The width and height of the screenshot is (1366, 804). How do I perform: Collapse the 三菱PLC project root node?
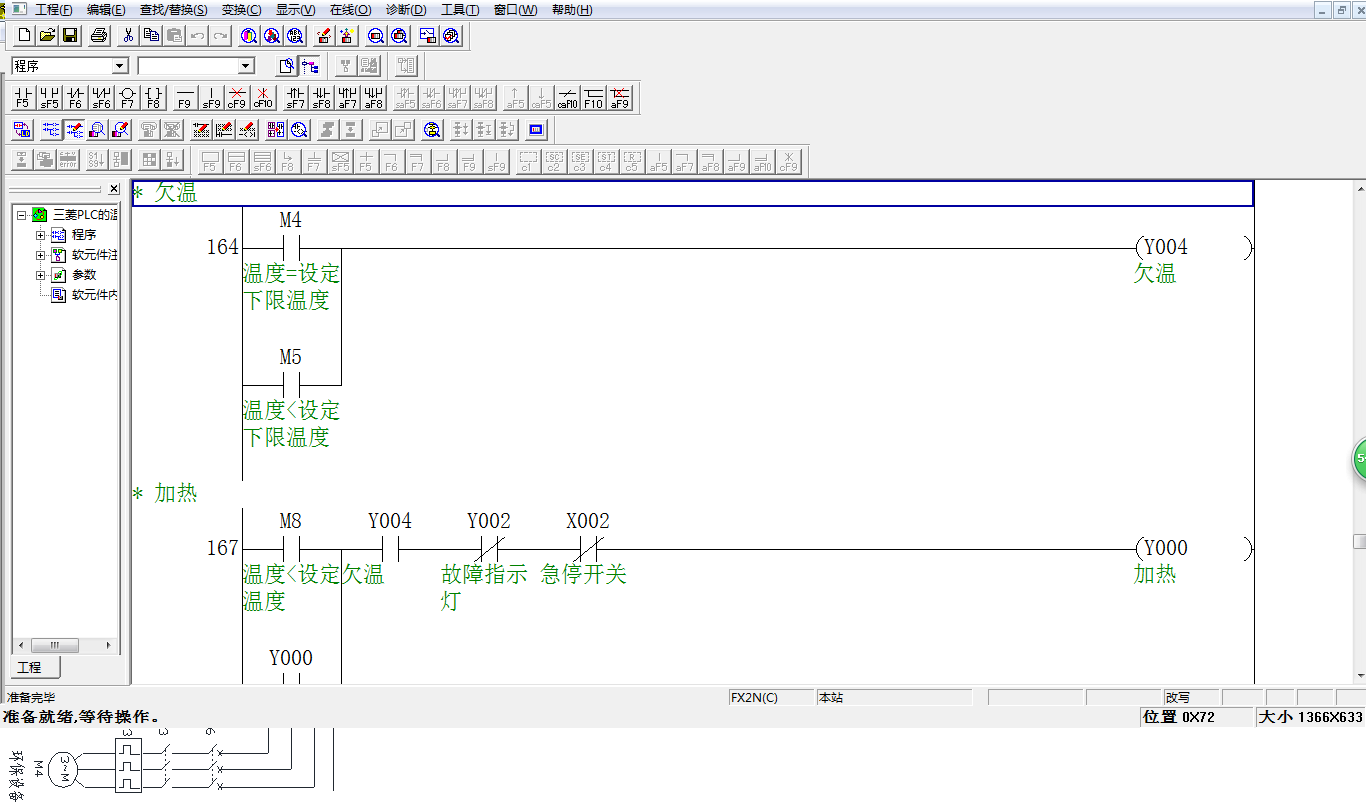pyautogui.click(x=21, y=214)
